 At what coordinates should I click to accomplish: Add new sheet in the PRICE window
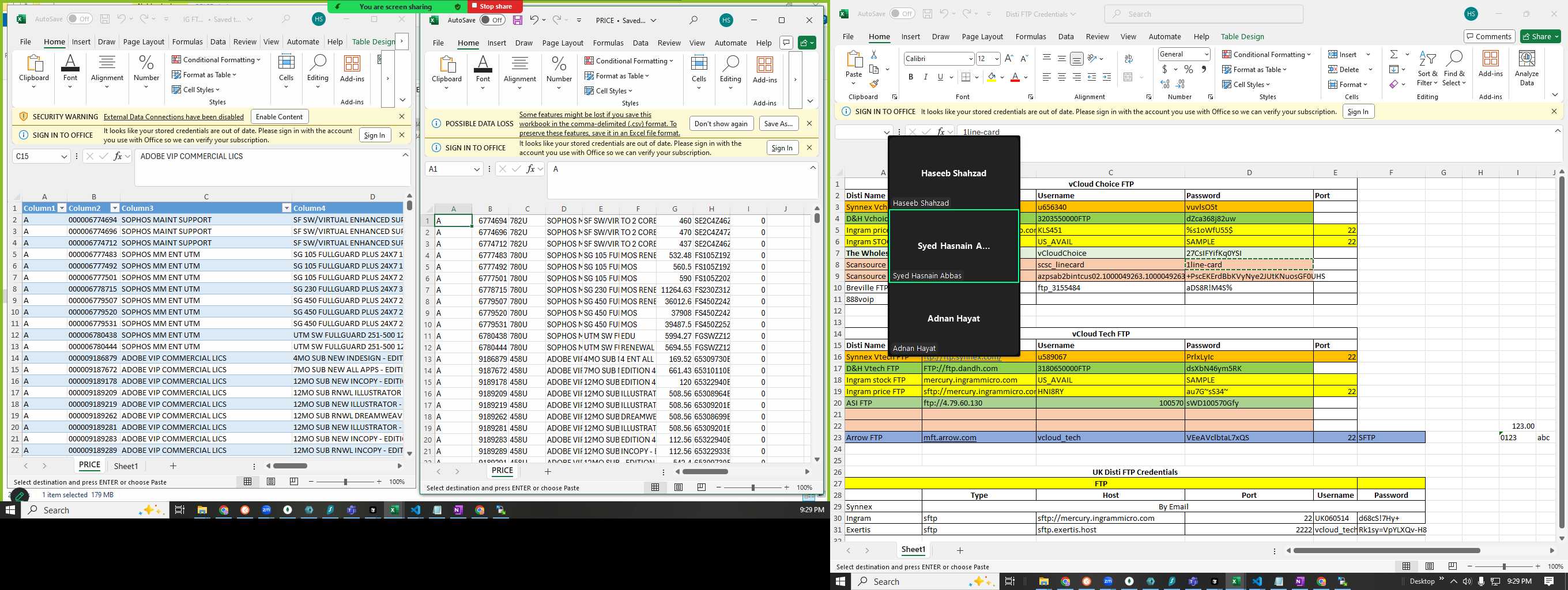[x=548, y=471]
